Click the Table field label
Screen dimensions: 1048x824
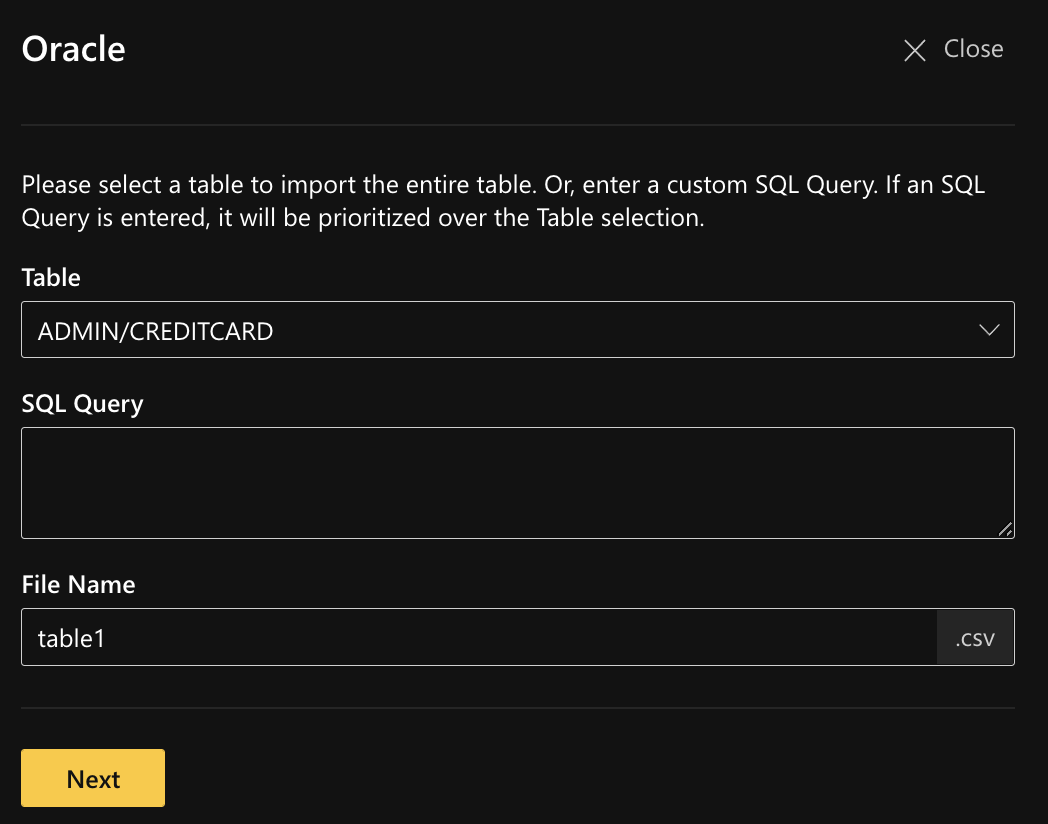point(50,278)
